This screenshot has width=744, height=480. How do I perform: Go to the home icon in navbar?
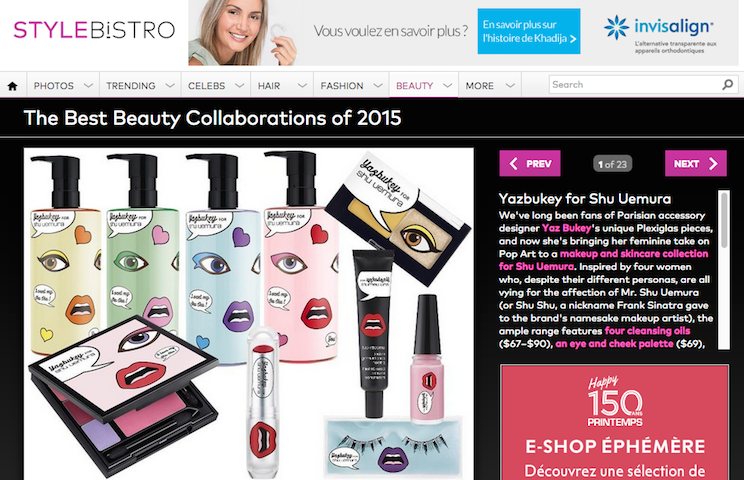[x=13, y=86]
